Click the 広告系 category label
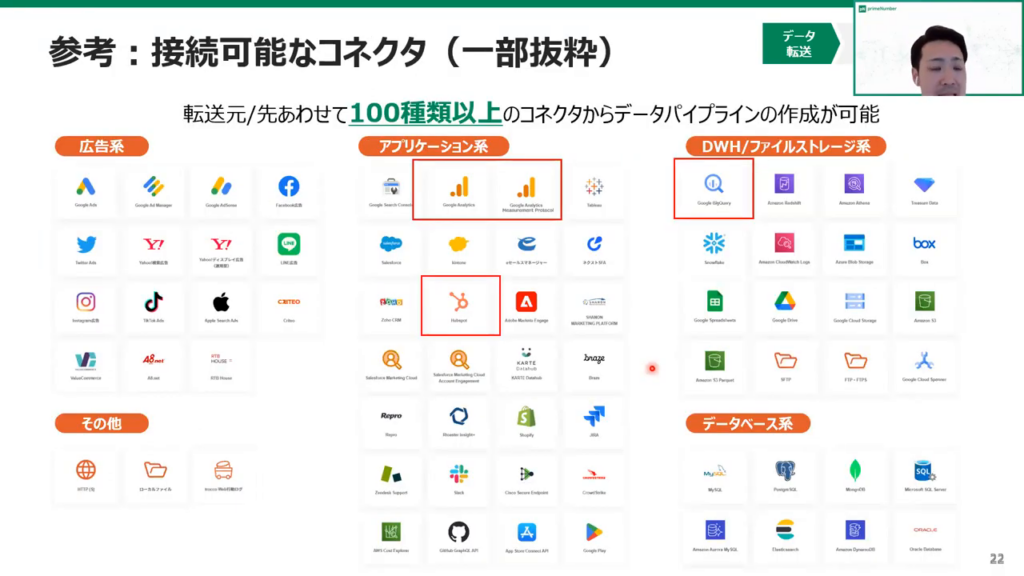This screenshot has height=576, width=1024. coord(101,146)
